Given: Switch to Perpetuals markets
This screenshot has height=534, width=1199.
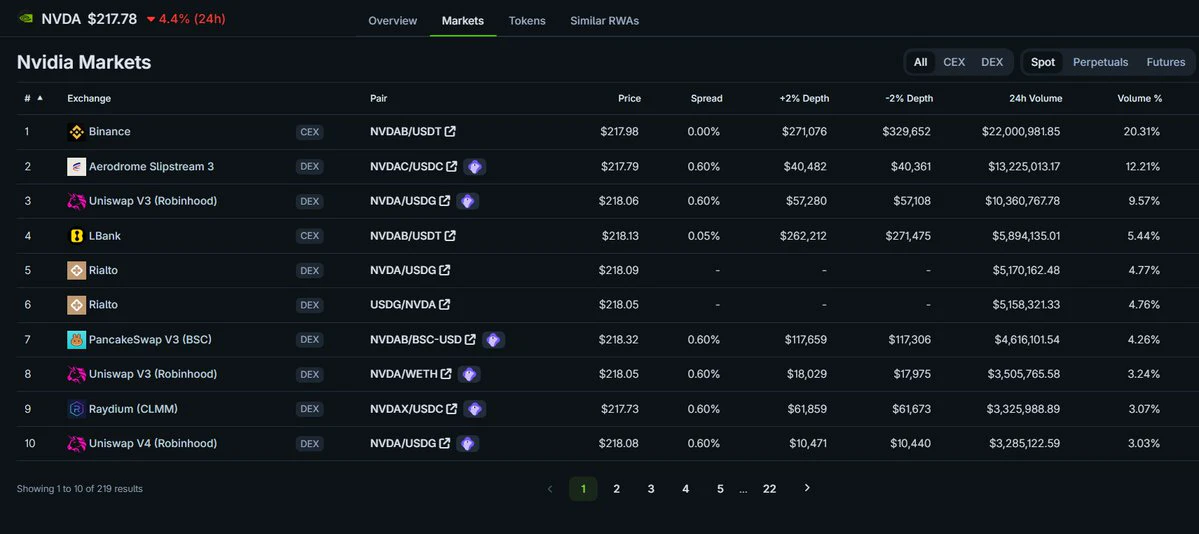Looking at the screenshot, I should [x=1100, y=62].
